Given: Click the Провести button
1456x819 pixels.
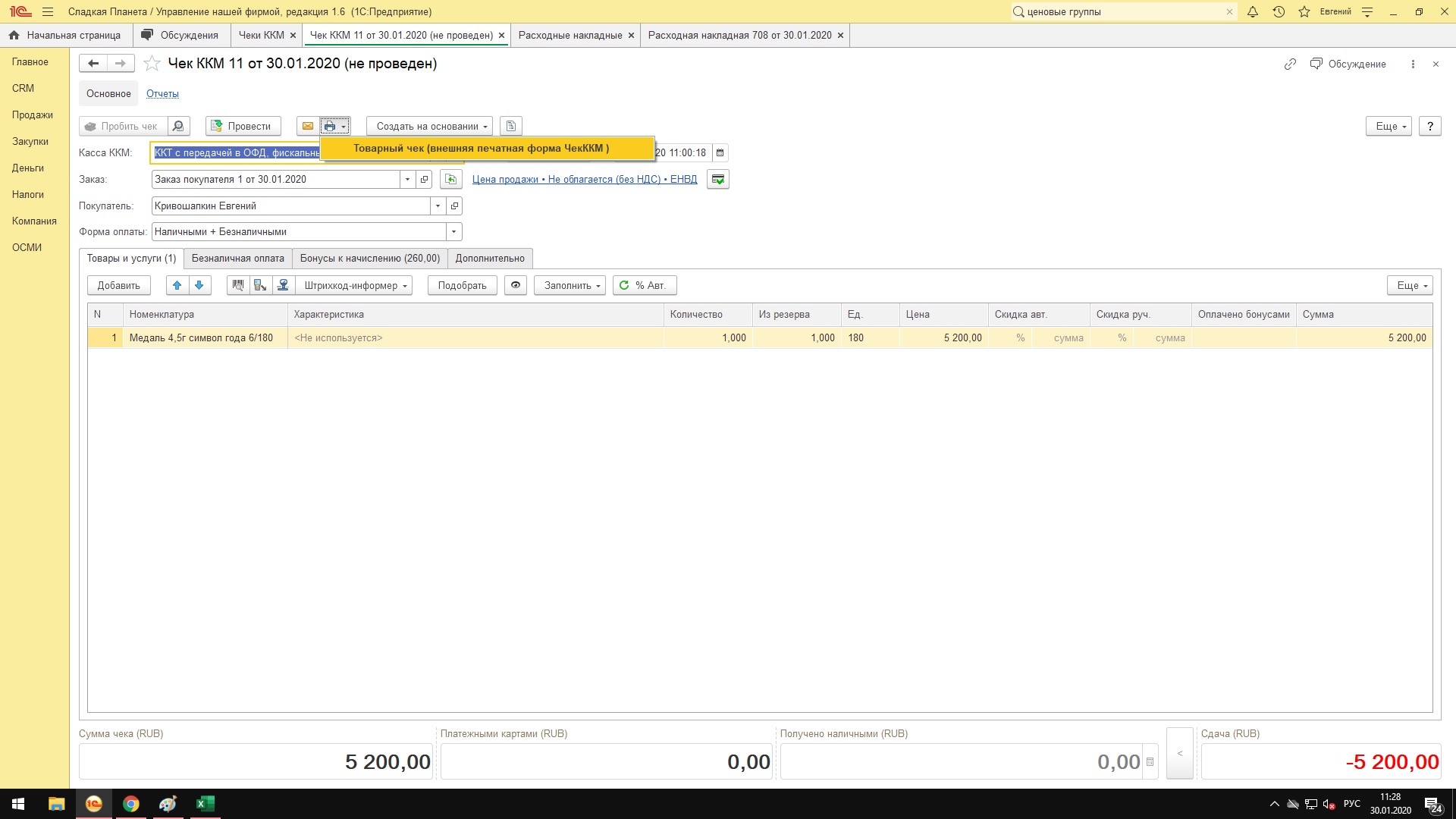Looking at the screenshot, I should (x=243, y=126).
